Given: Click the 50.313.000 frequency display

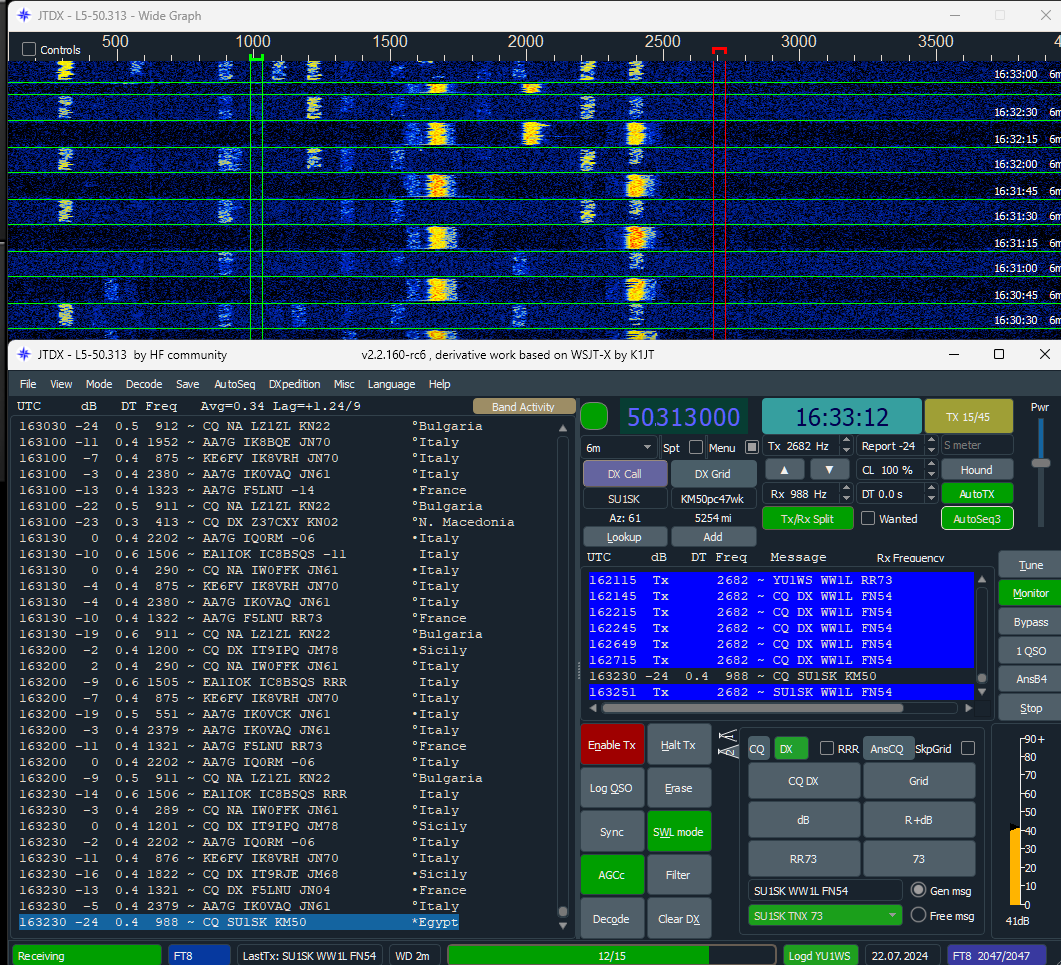Looking at the screenshot, I should (x=683, y=417).
